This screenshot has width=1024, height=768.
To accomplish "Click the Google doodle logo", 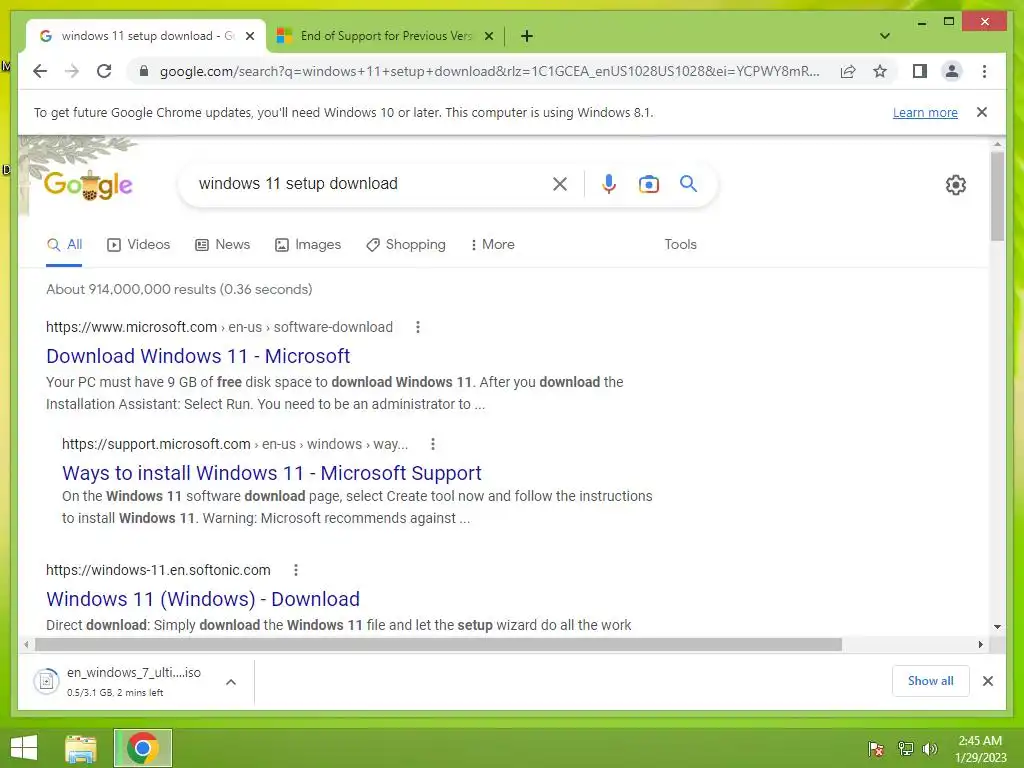I will click(x=88, y=185).
